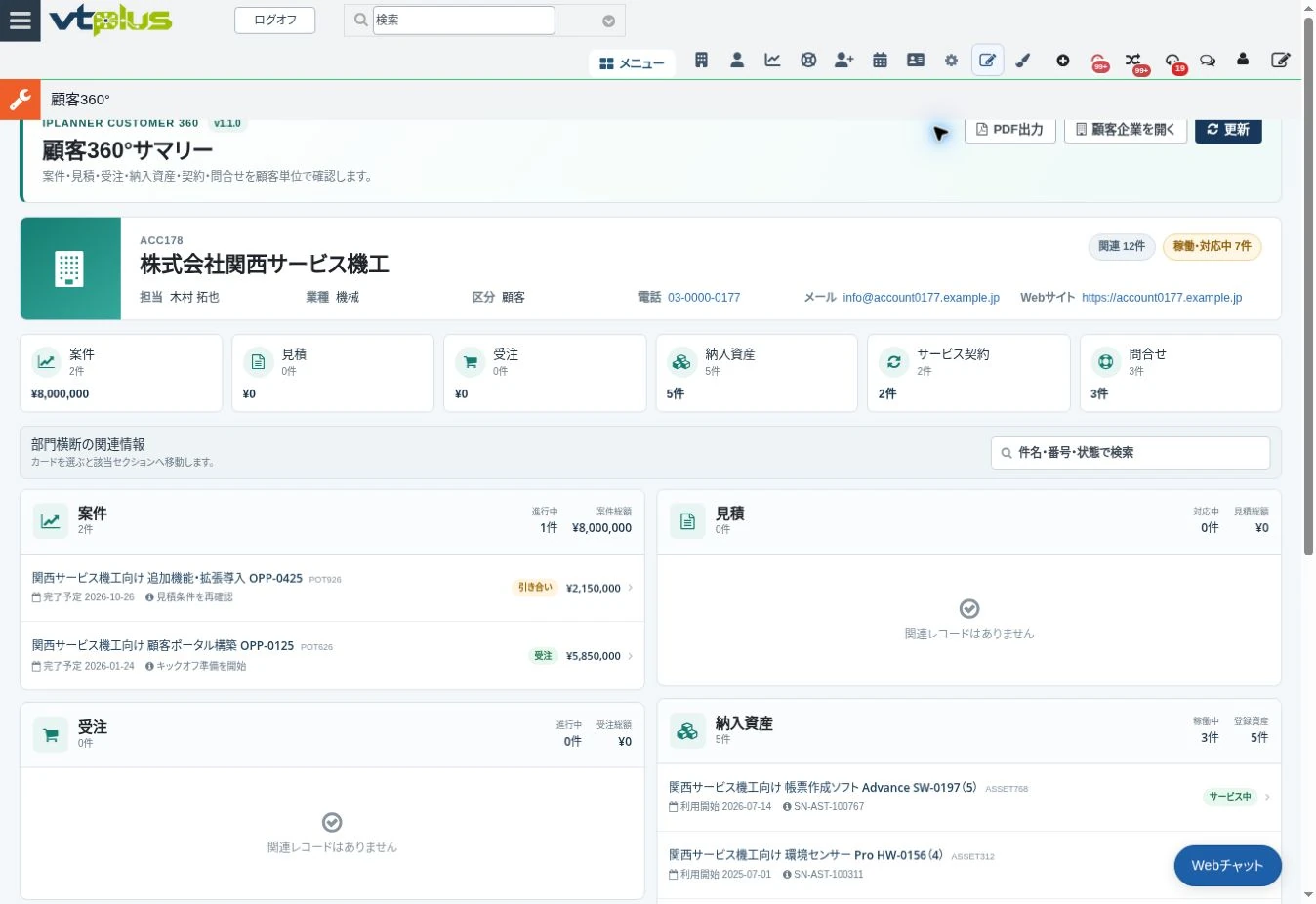Open the icon with red 19 badge
1316x904 pixels.
tap(1173, 61)
